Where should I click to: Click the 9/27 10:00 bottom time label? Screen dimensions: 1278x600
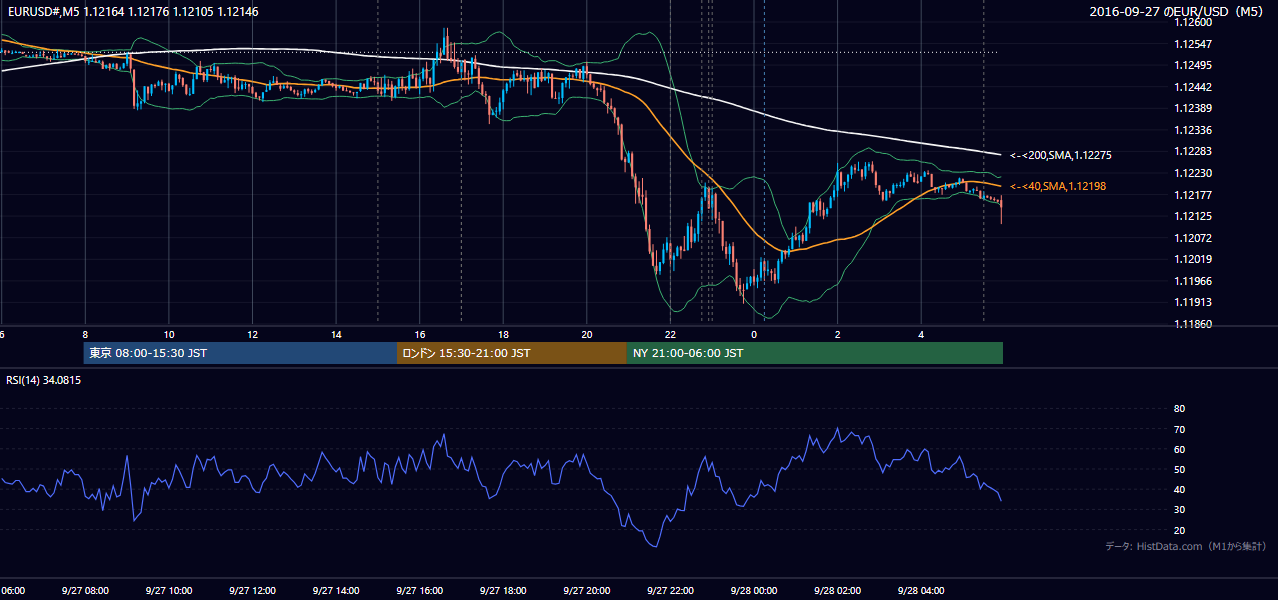(x=168, y=590)
